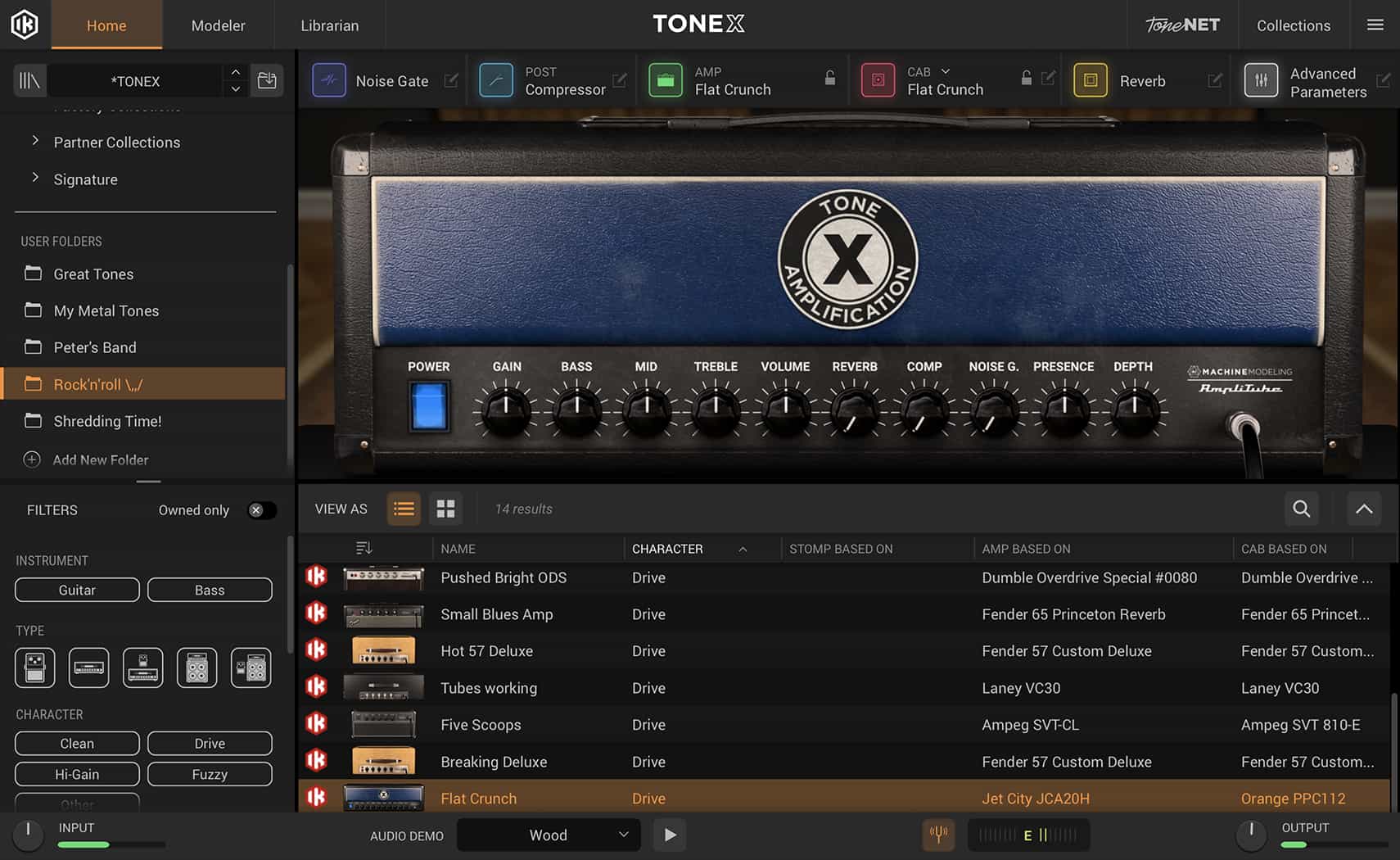Sort by the NAME column
Viewport: 1400px width, 860px height.
click(528, 549)
